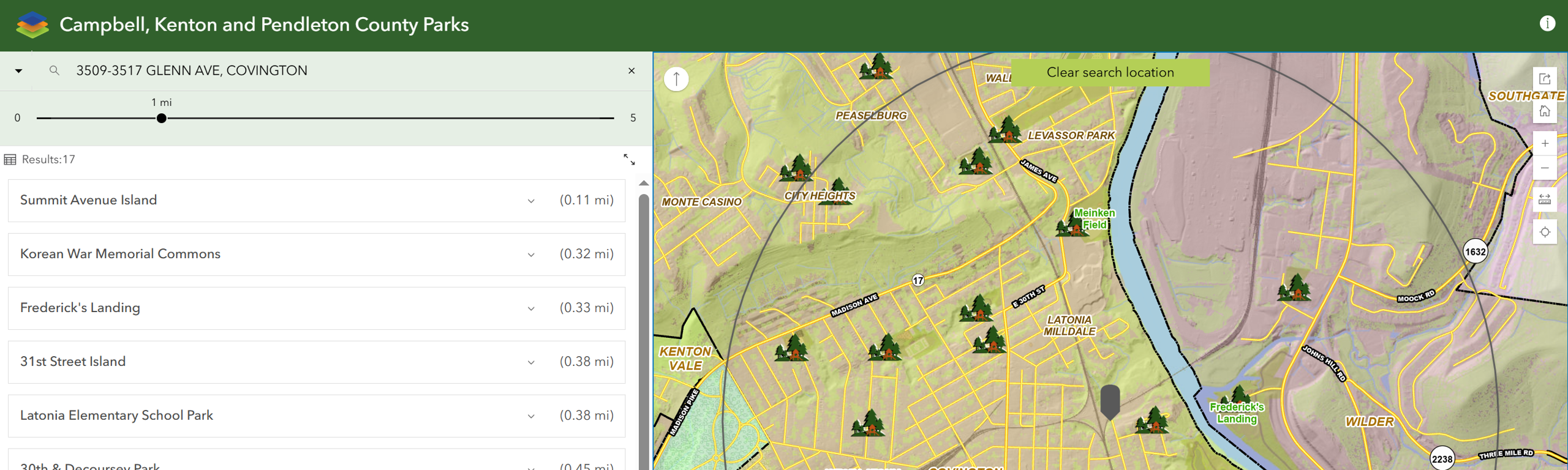This screenshot has height=470, width=1568.
Task: Select the 31st Street Island result
Action: [317, 362]
